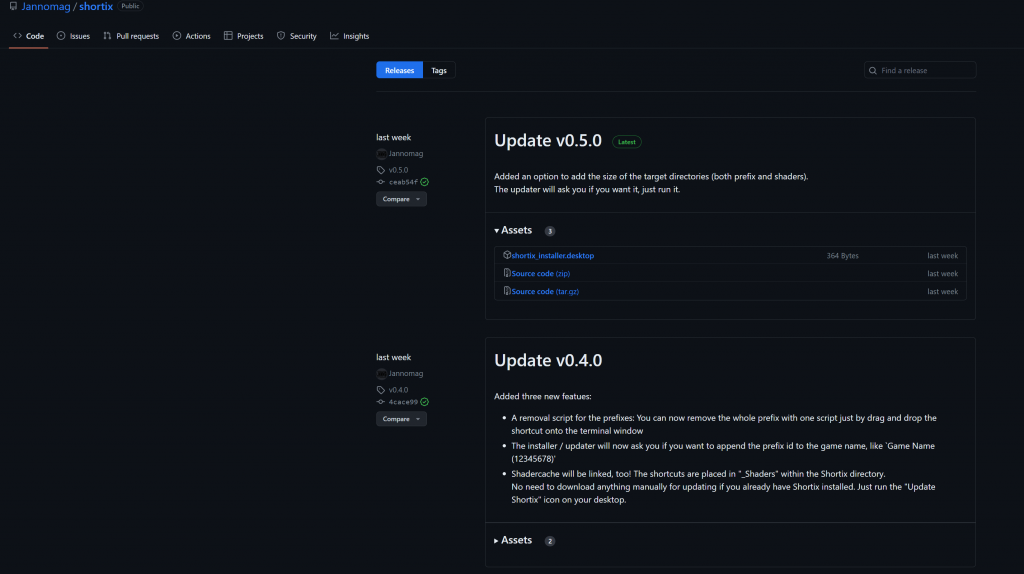Click the file icon beside Source code (zip)
Image resolution: width=1024 pixels, height=574 pixels.
click(507, 273)
